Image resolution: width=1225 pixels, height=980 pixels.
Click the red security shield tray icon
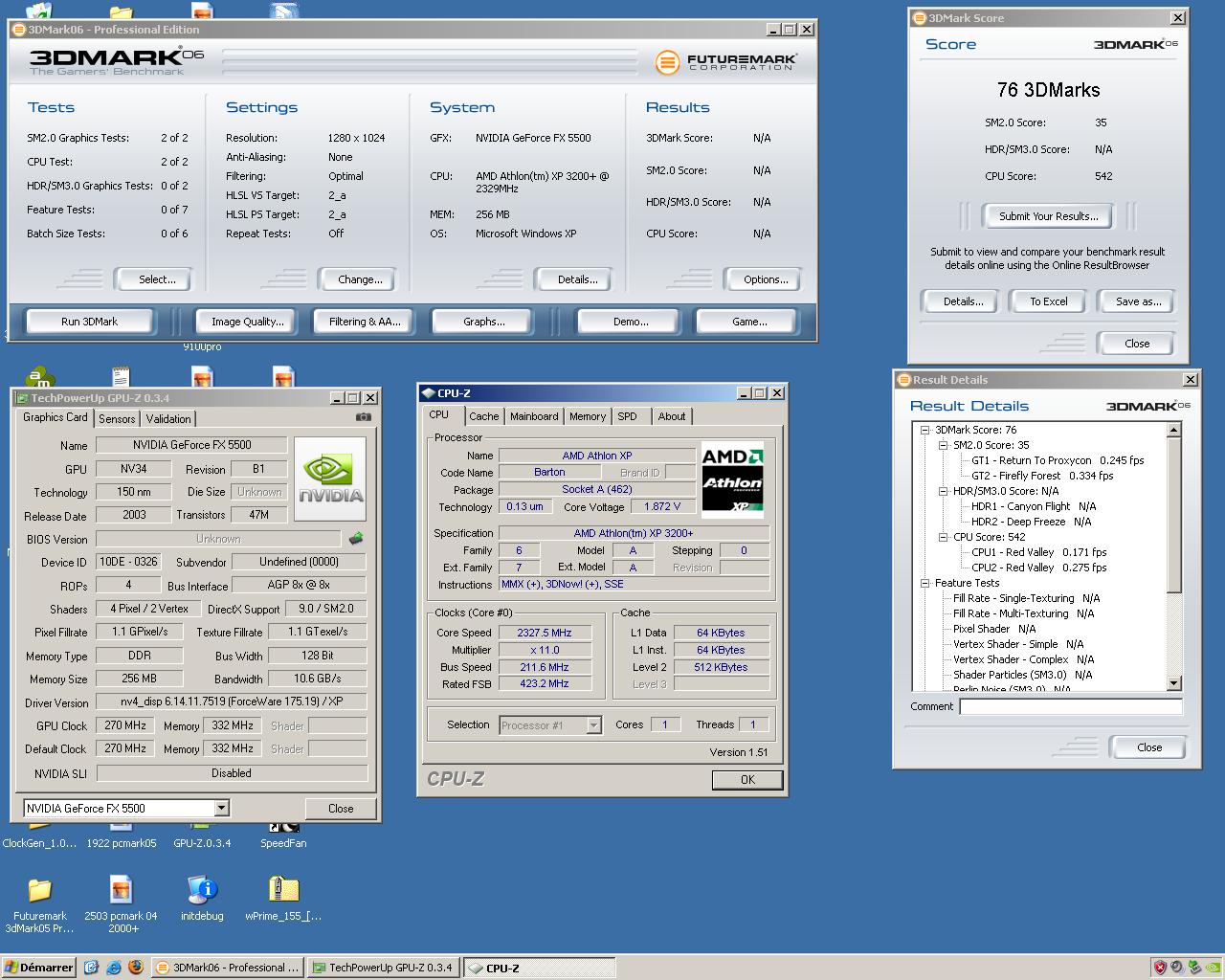(1160, 968)
